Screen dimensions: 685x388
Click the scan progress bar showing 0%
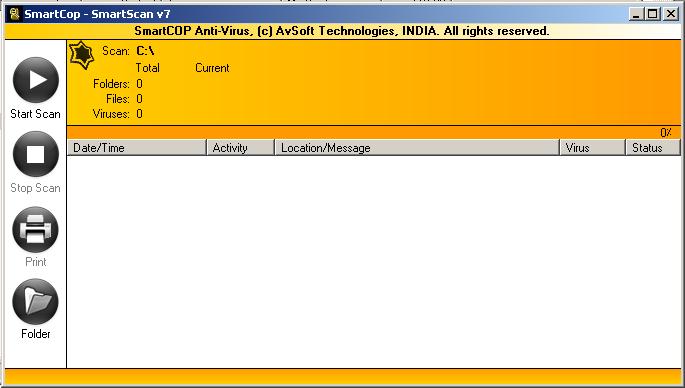[x=374, y=132]
